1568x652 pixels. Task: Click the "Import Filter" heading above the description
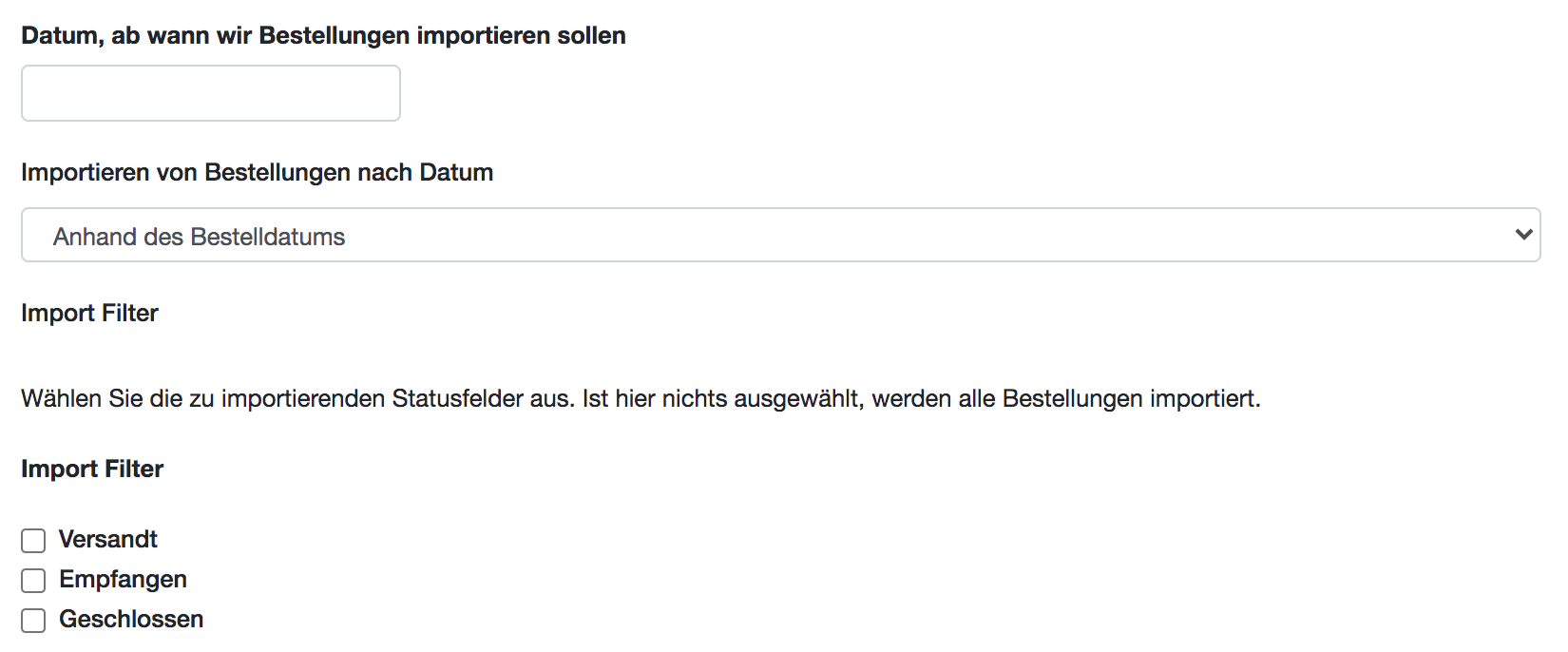[89, 314]
